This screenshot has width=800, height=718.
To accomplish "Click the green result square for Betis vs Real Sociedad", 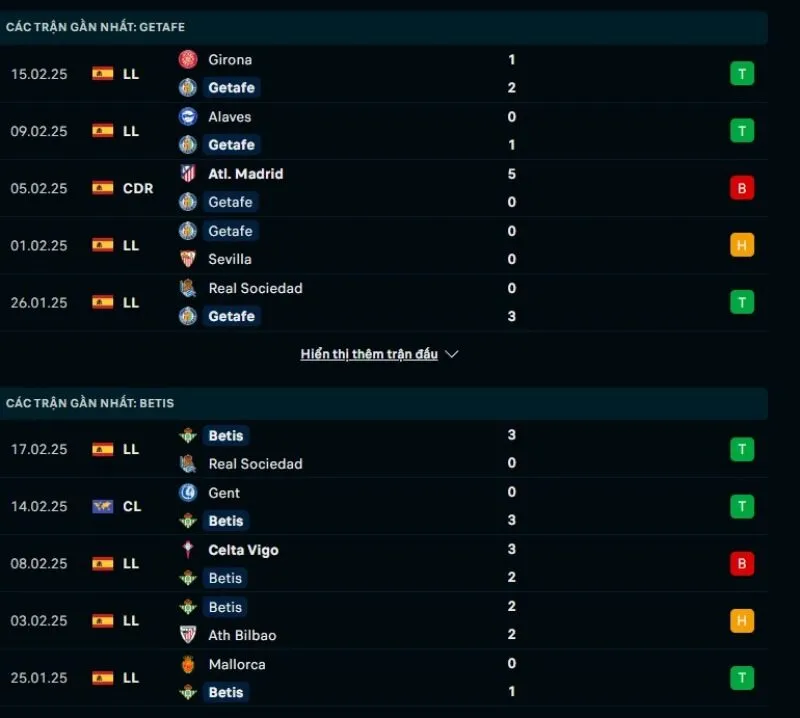I will [741, 449].
